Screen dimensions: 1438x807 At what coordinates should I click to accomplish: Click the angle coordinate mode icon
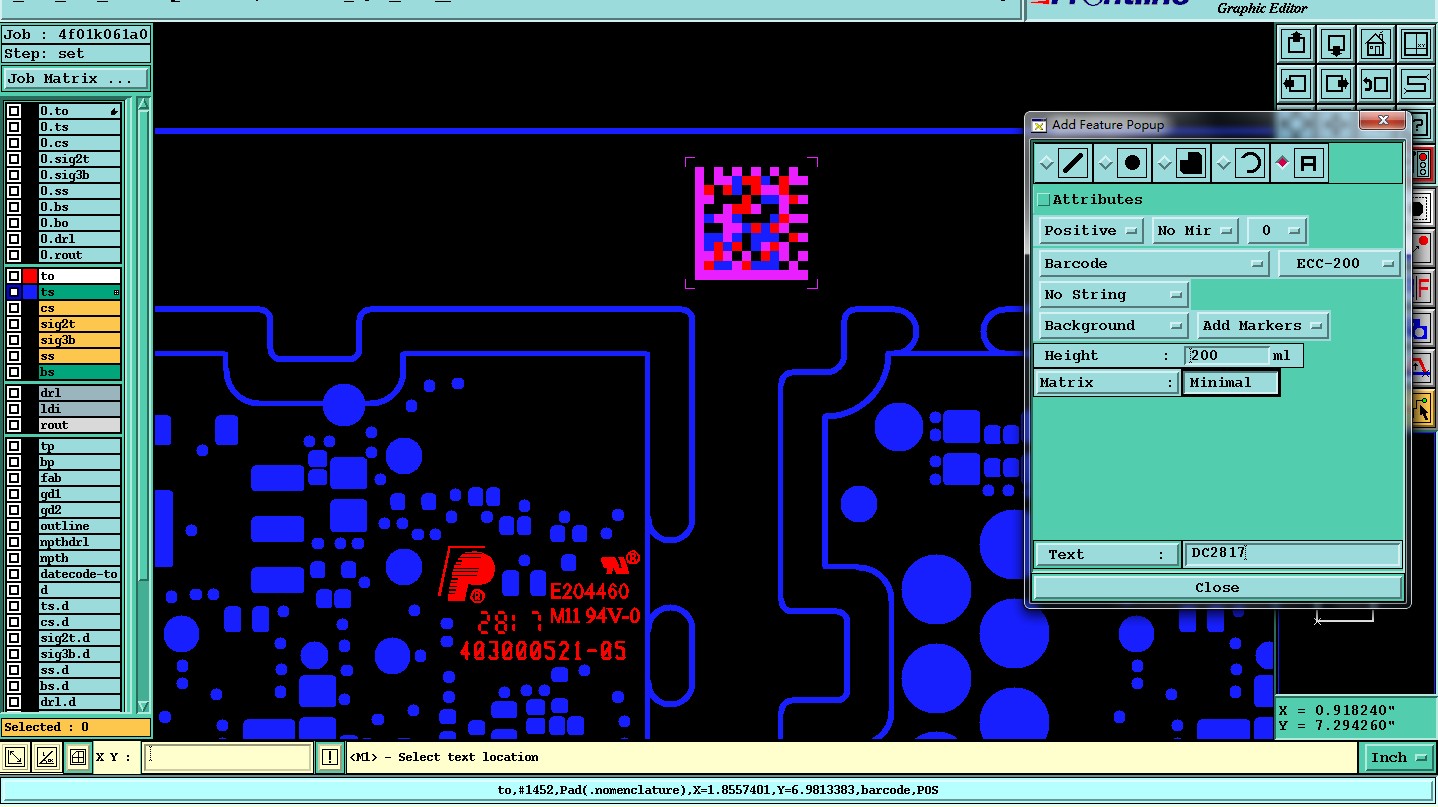[x=46, y=758]
